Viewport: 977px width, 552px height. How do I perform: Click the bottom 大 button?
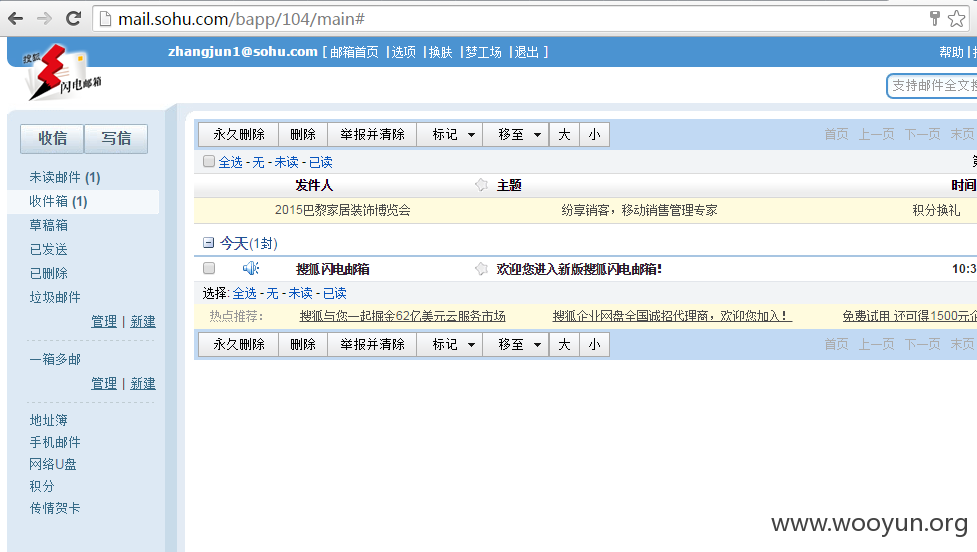point(565,345)
